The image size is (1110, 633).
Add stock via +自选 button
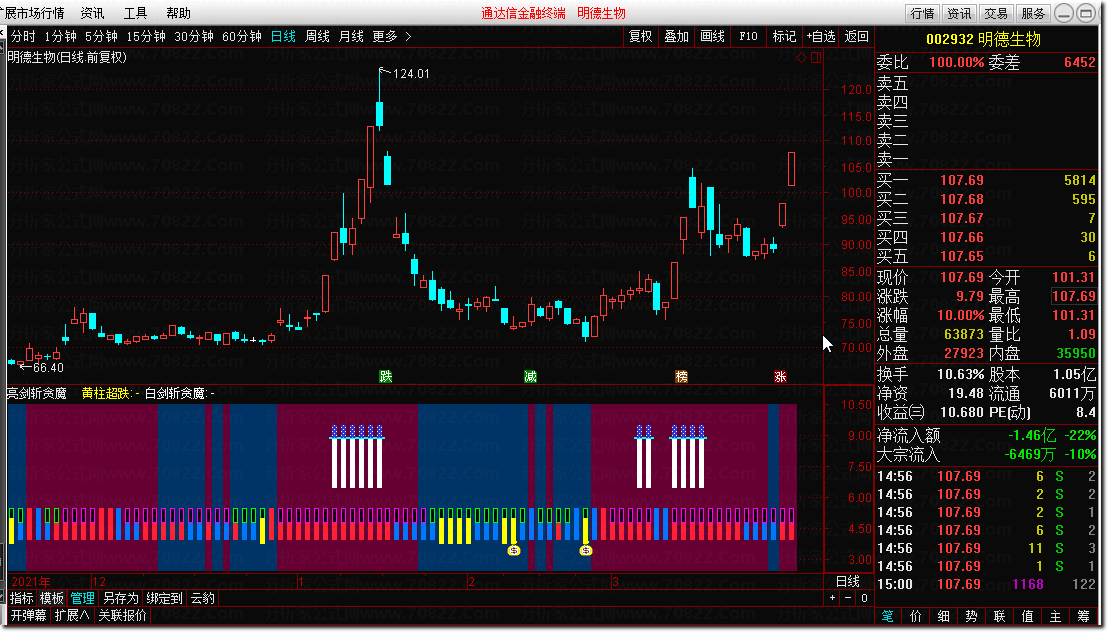point(821,36)
